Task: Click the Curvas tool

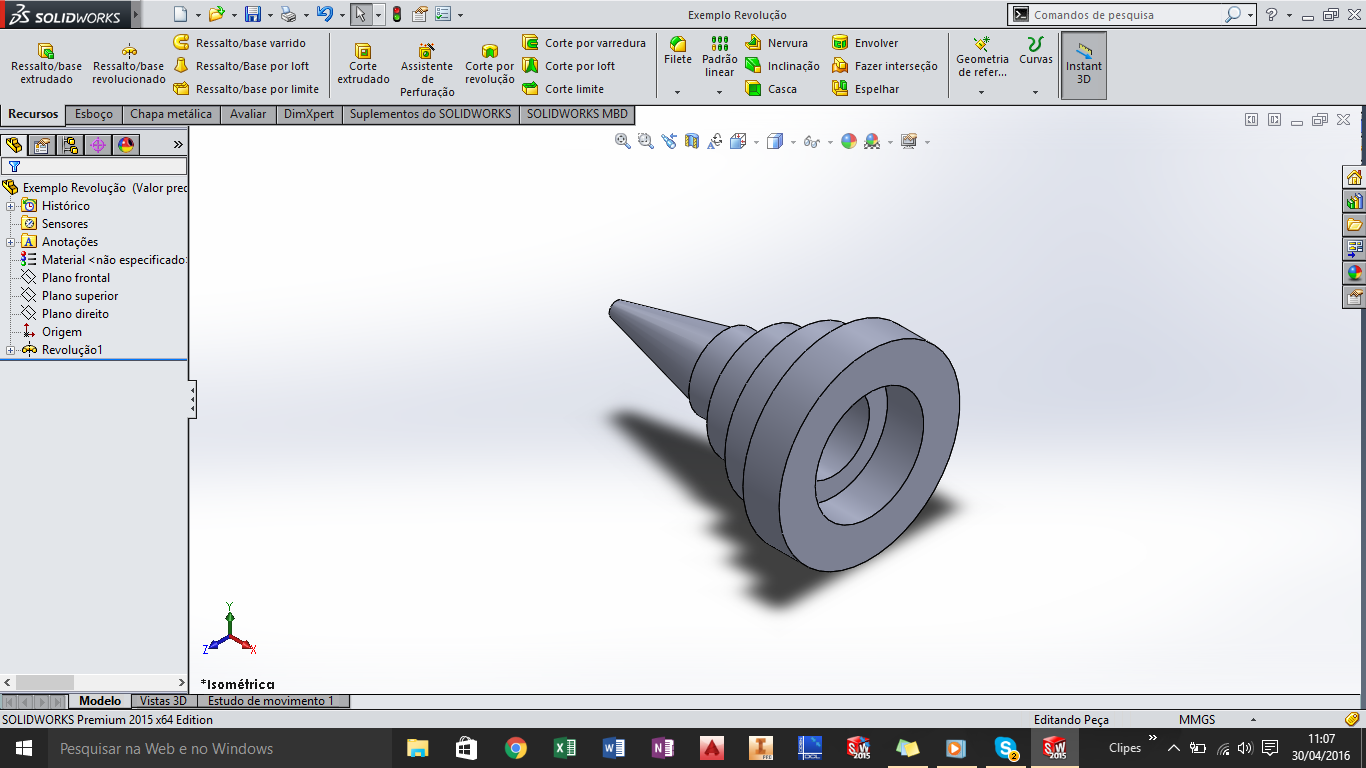Action: click(1036, 51)
